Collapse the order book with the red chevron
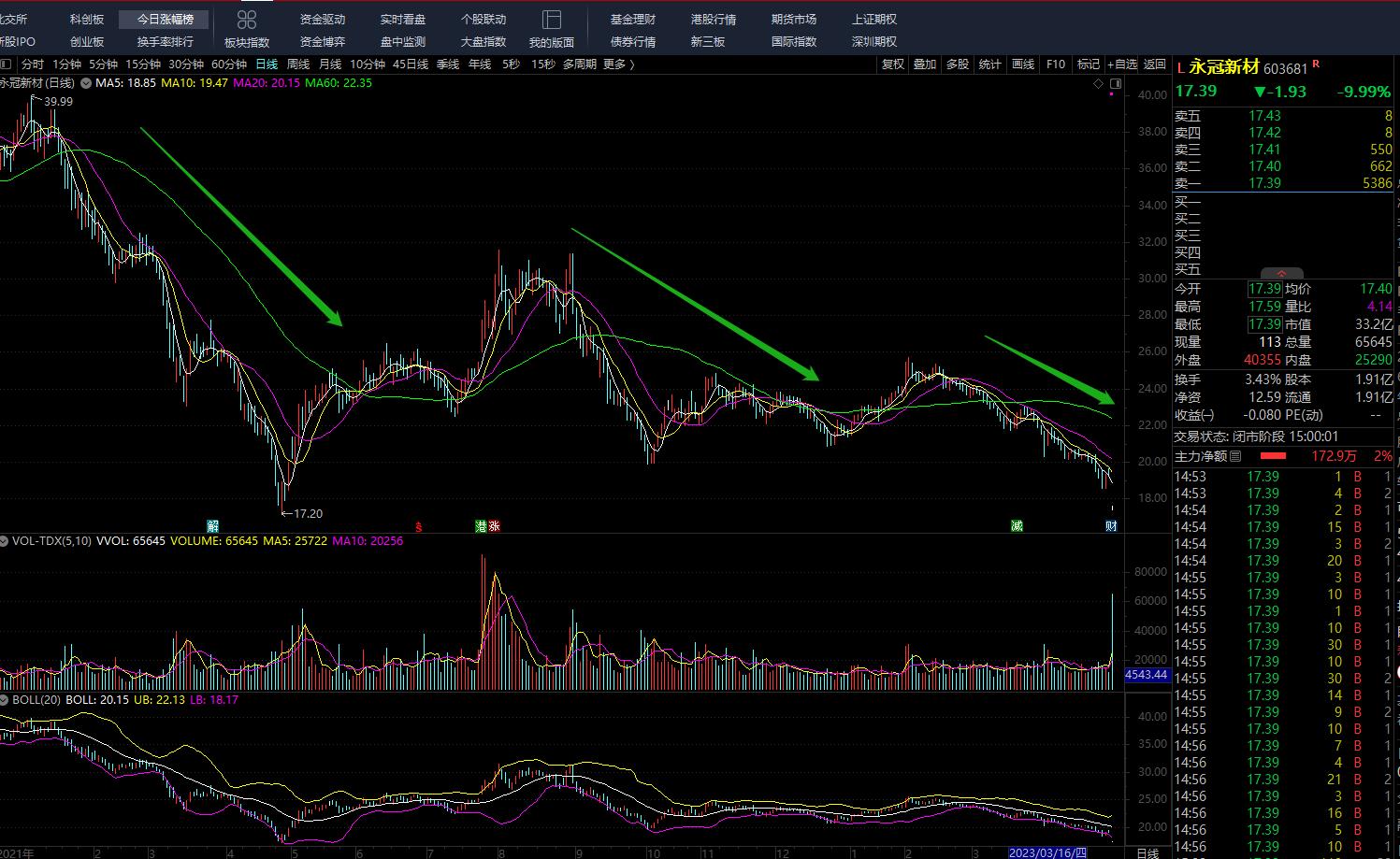This screenshot has width=1400, height=859. 1281,274
